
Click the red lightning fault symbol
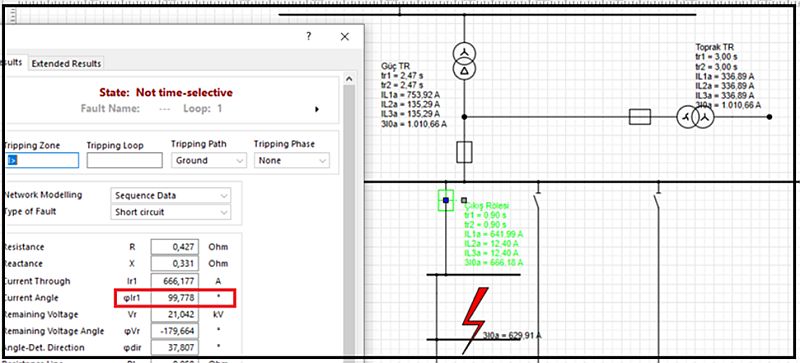click(x=475, y=320)
